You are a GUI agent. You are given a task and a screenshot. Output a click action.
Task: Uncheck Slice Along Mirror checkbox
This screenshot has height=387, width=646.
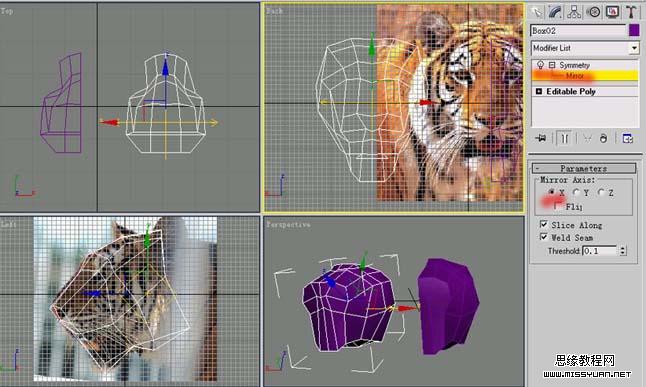pos(544,225)
